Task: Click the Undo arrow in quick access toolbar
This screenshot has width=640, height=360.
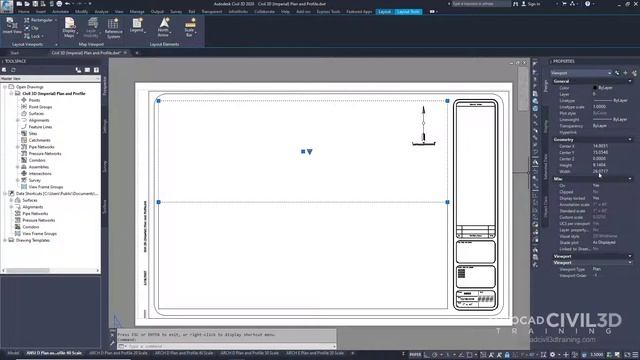Action: pos(68,4)
